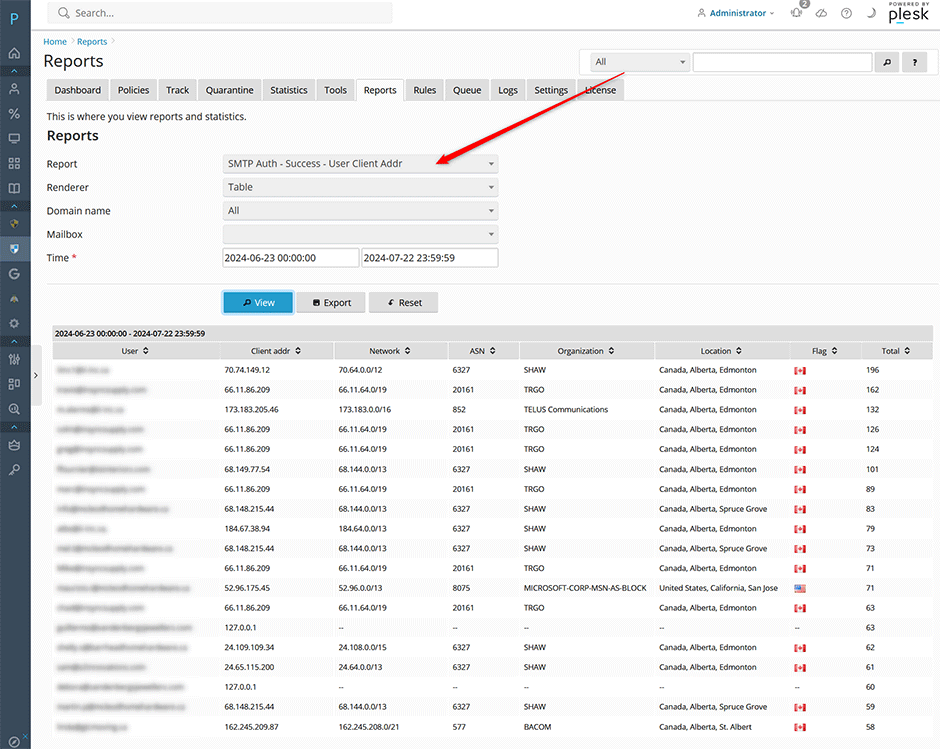The image size is (940, 749).
Task: Open the Customers person icon in sidebar
Action: pyautogui.click(x=14, y=89)
